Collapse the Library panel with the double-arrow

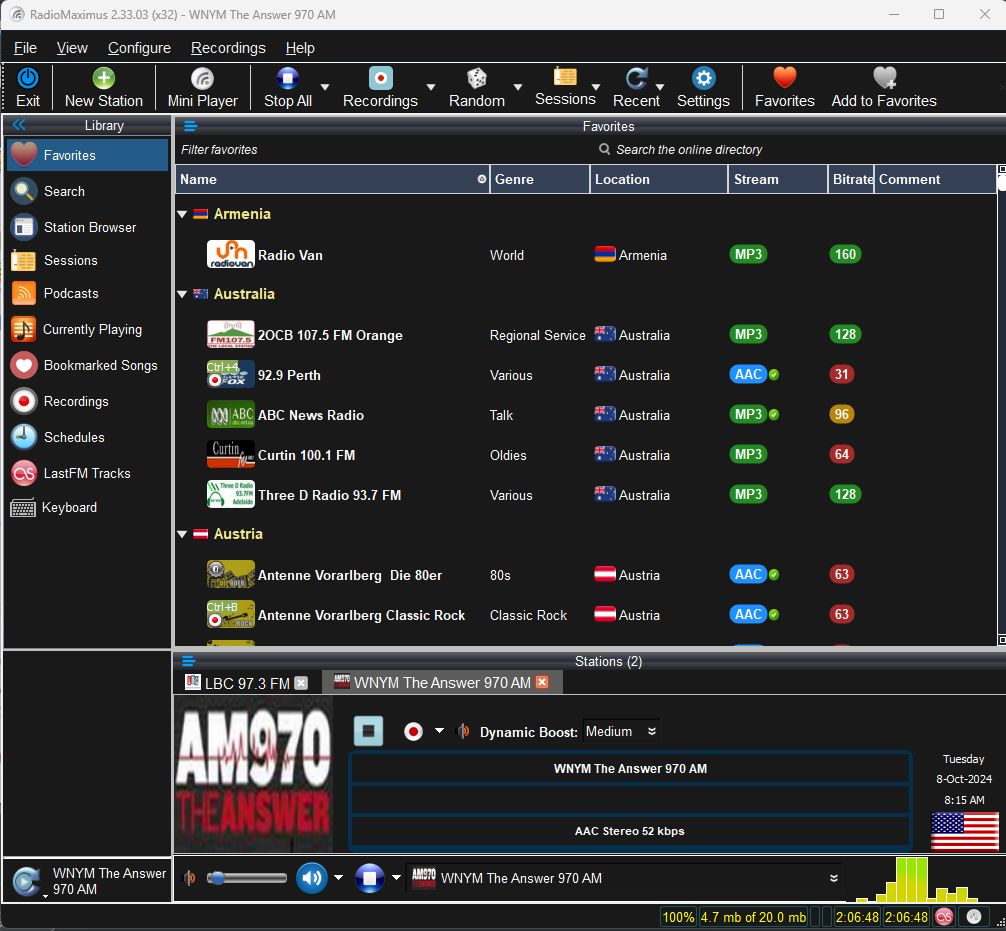pyautogui.click(x=19, y=124)
